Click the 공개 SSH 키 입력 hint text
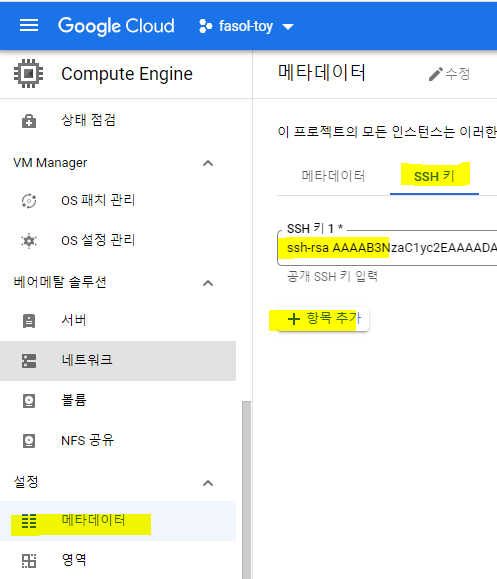Viewport: 497px width, 579px height. tap(332, 276)
